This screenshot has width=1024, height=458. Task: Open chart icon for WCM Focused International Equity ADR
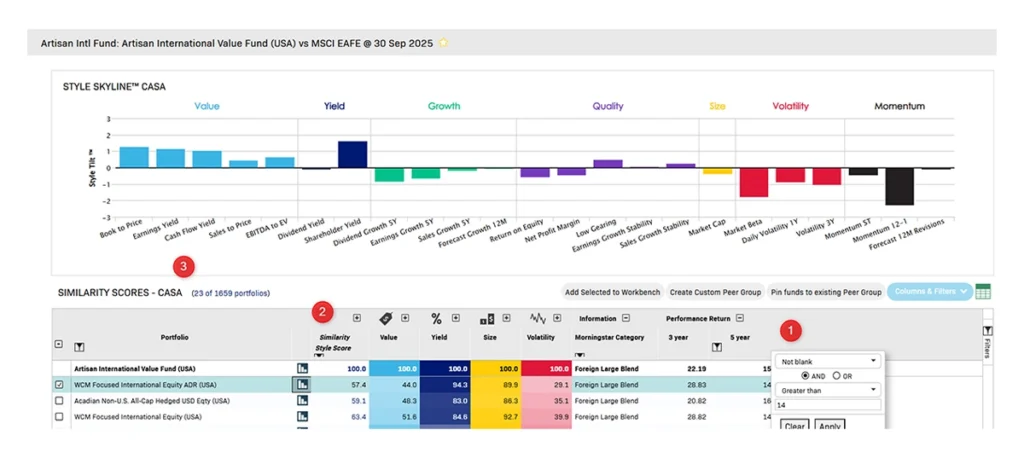(302, 384)
